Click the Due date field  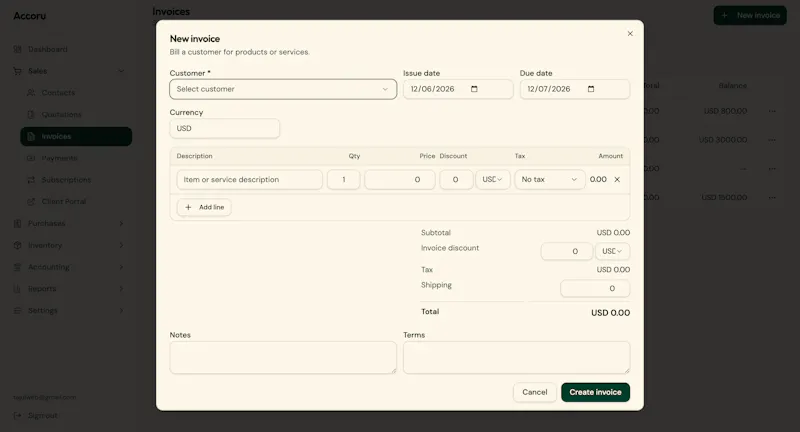(574, 89)
